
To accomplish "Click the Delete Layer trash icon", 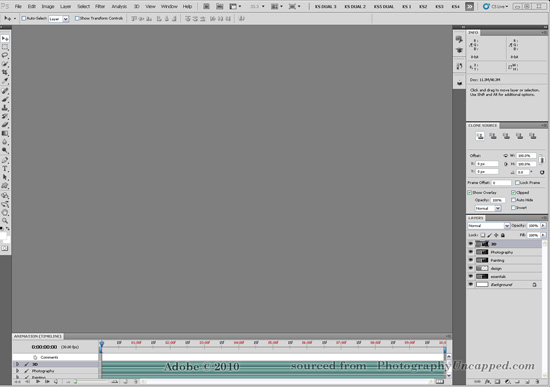I will click(537, 382).
